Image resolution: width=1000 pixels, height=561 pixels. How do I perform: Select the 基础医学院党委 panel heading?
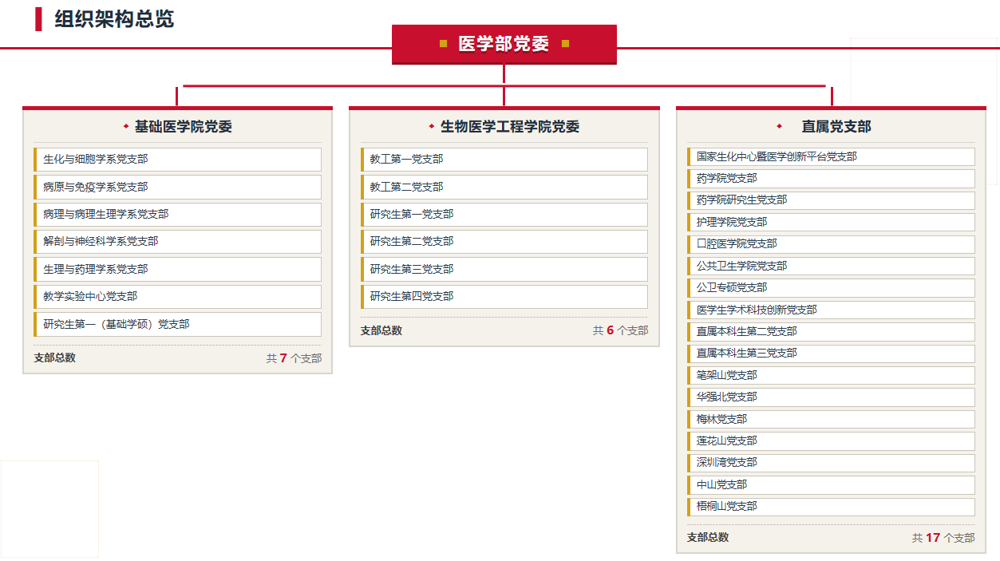[183, 127]
